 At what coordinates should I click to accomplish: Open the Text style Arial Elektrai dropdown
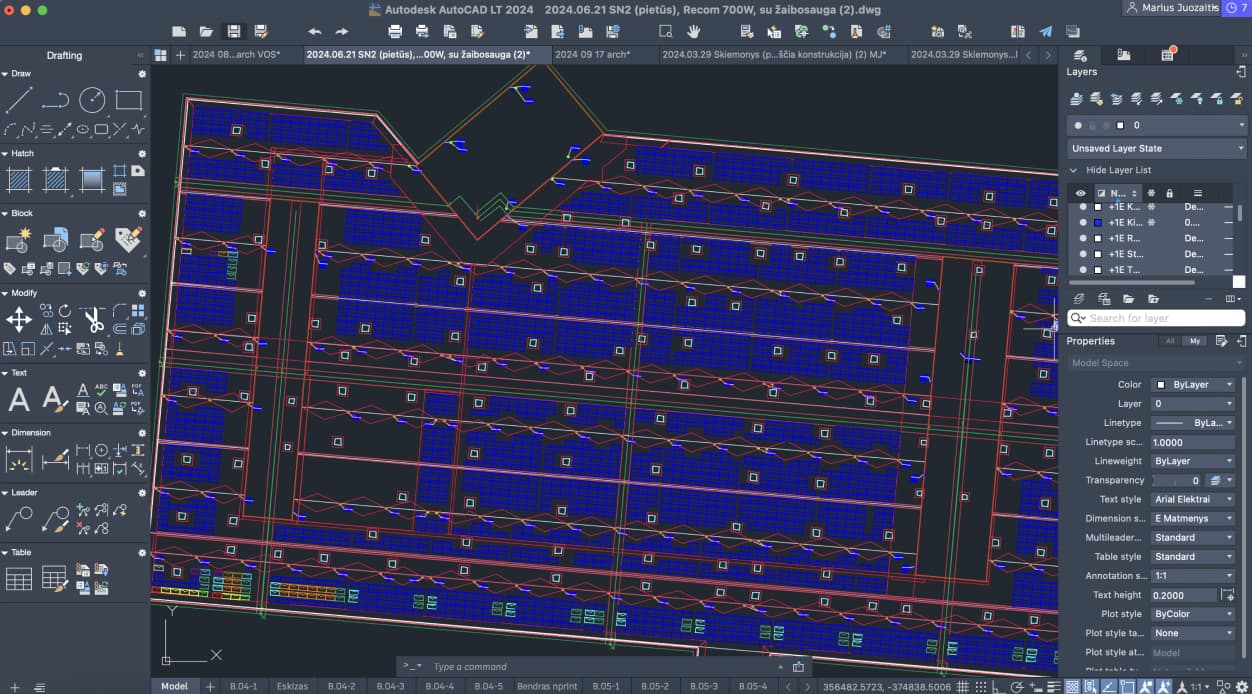pos(1192,499)
